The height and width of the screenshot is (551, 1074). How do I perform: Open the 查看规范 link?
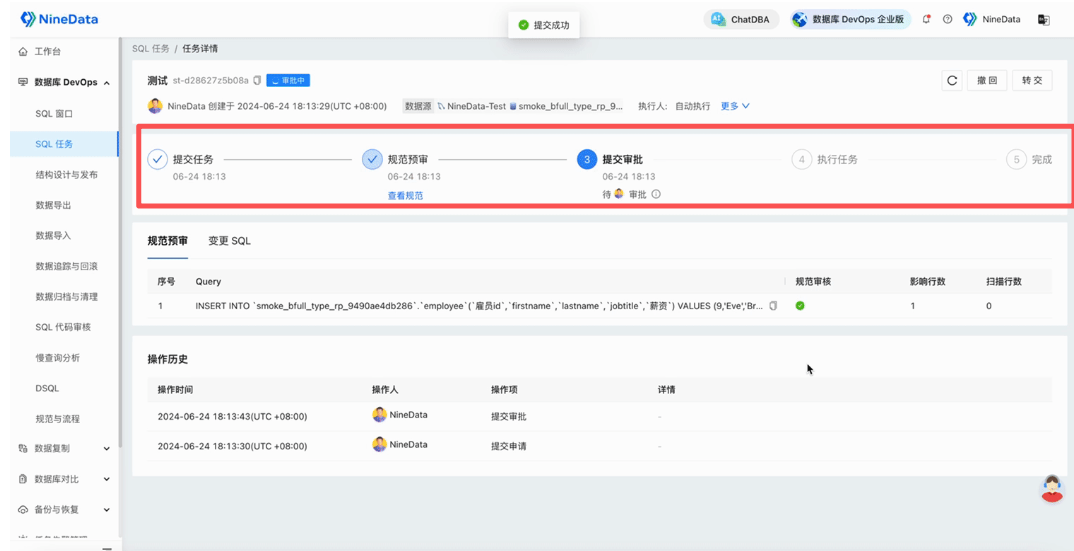(405, 195)
